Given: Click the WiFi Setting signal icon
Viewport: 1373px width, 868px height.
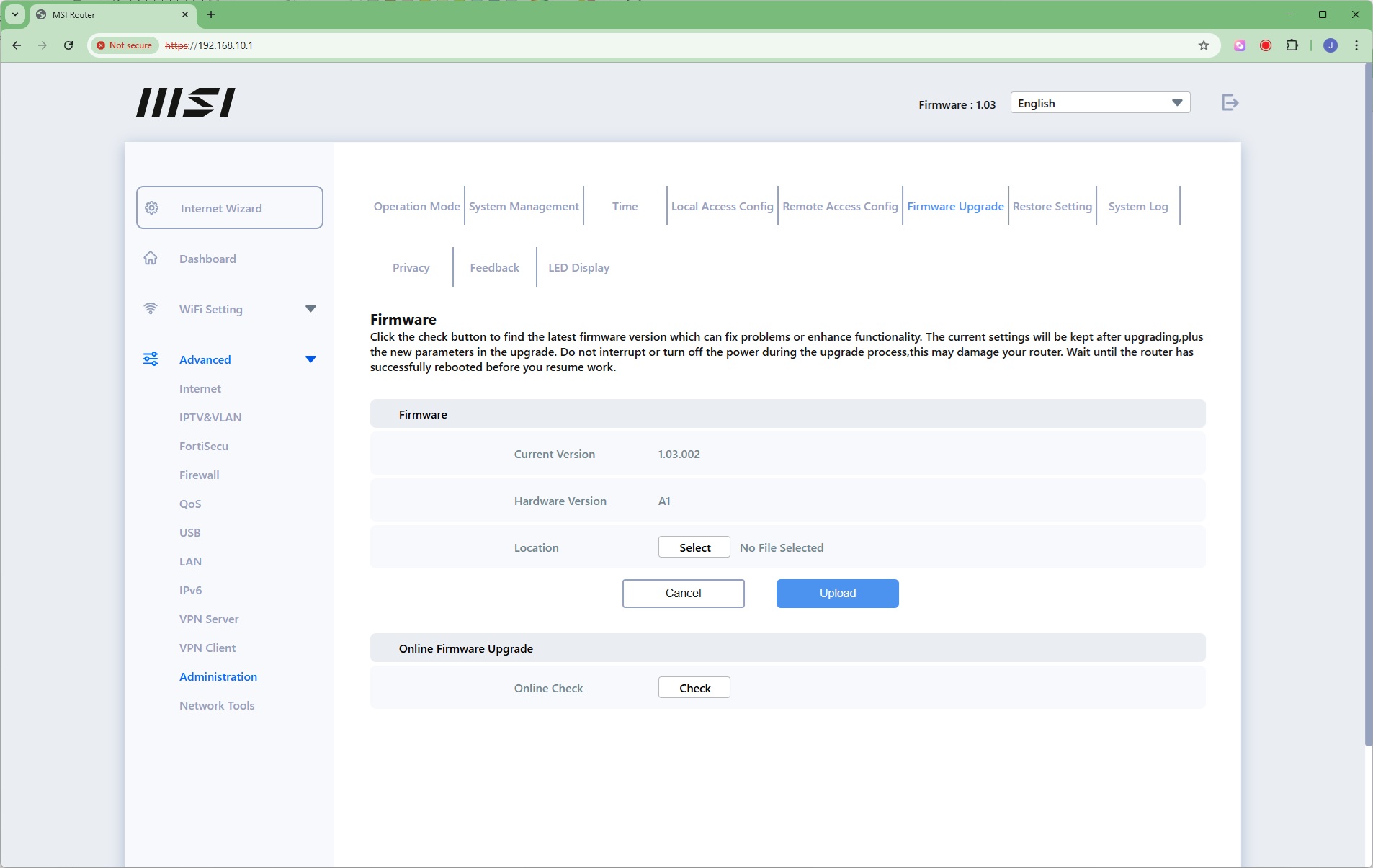Looking at the screenshot, I should pyautogui.click(x=151, y=309).
